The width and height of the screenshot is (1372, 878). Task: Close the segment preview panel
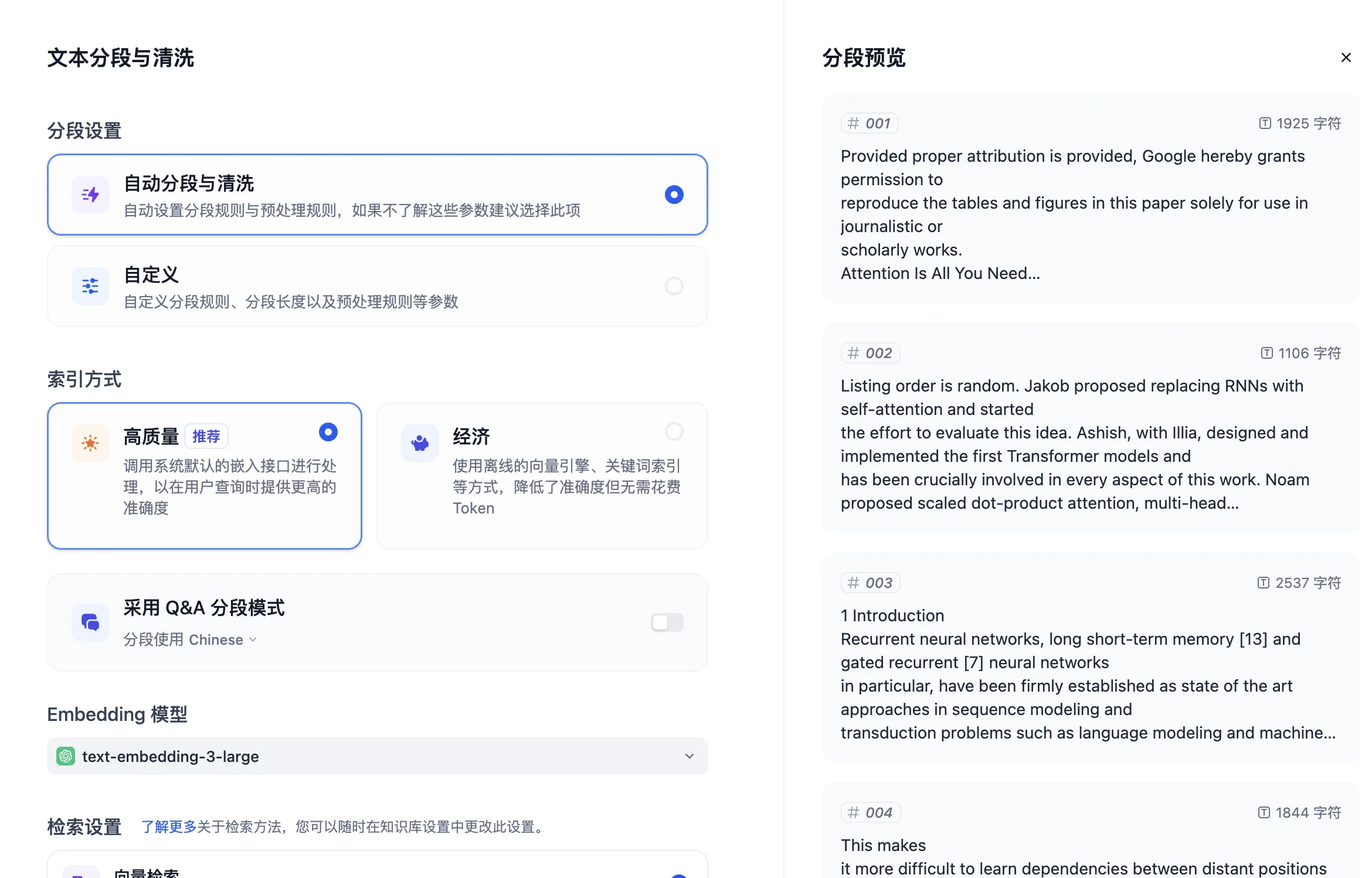(1346, 57)
